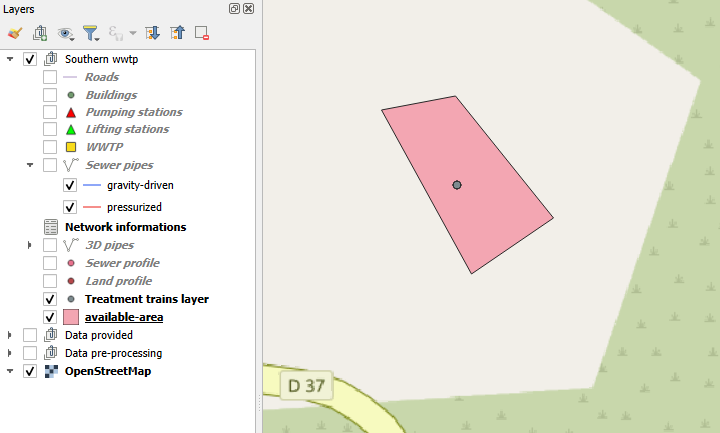
Task: Click the gray point inside pink polygon
Action: point(457,185)
